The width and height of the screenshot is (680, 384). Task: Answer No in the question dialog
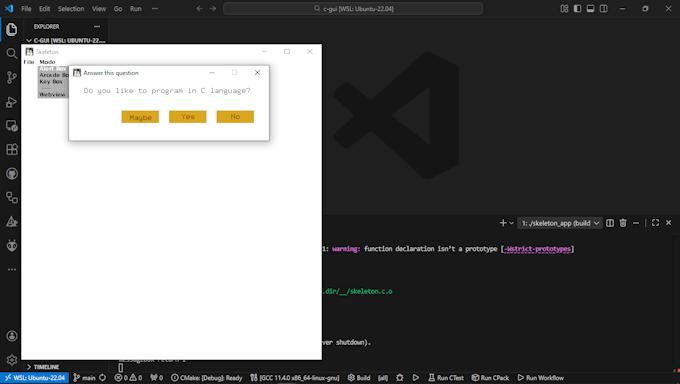[x=235, y=117]
